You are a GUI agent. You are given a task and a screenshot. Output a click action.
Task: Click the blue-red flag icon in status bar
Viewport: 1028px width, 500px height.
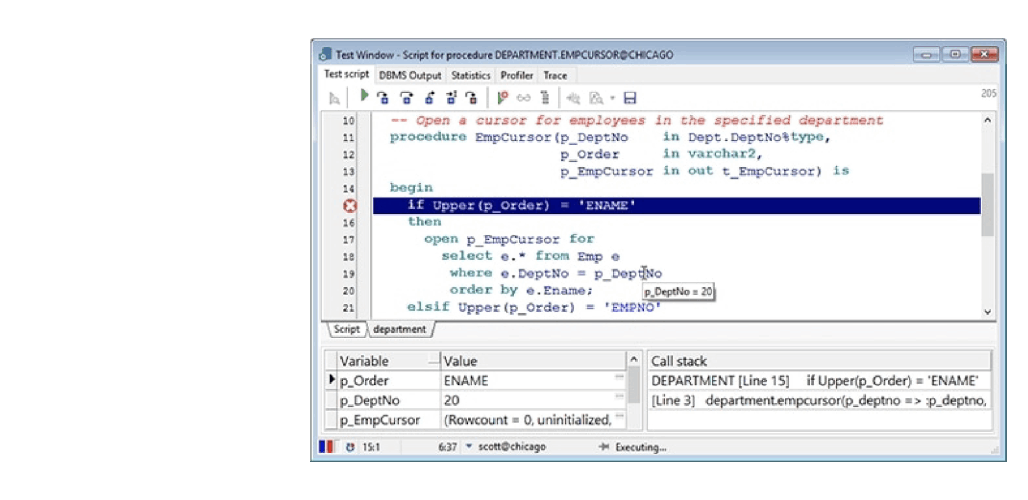(x=326, y=447)
